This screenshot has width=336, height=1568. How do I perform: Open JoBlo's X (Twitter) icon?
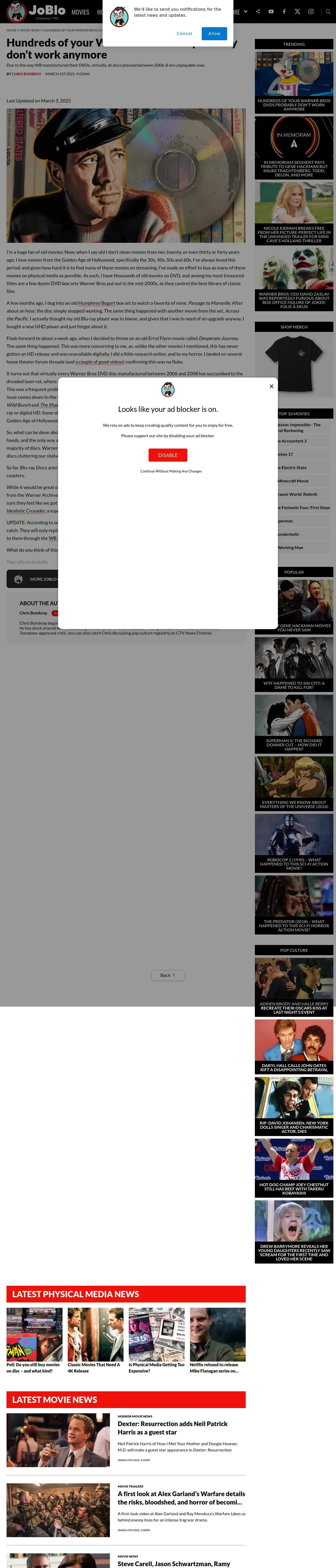pos(298,11)
